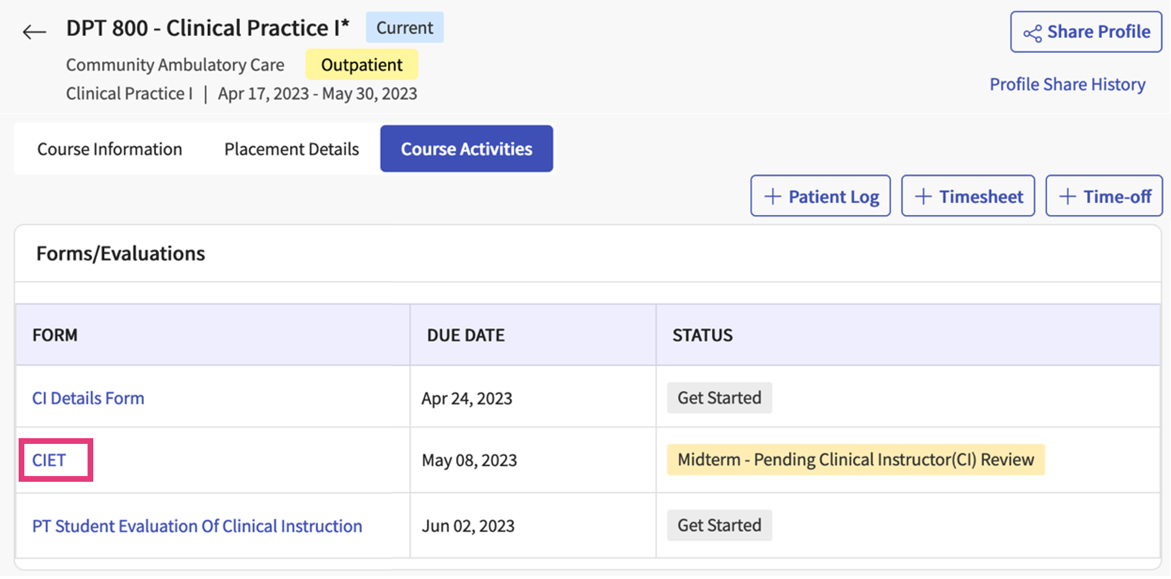Click the back arrow icon
1171x579 pixels.
34,32
